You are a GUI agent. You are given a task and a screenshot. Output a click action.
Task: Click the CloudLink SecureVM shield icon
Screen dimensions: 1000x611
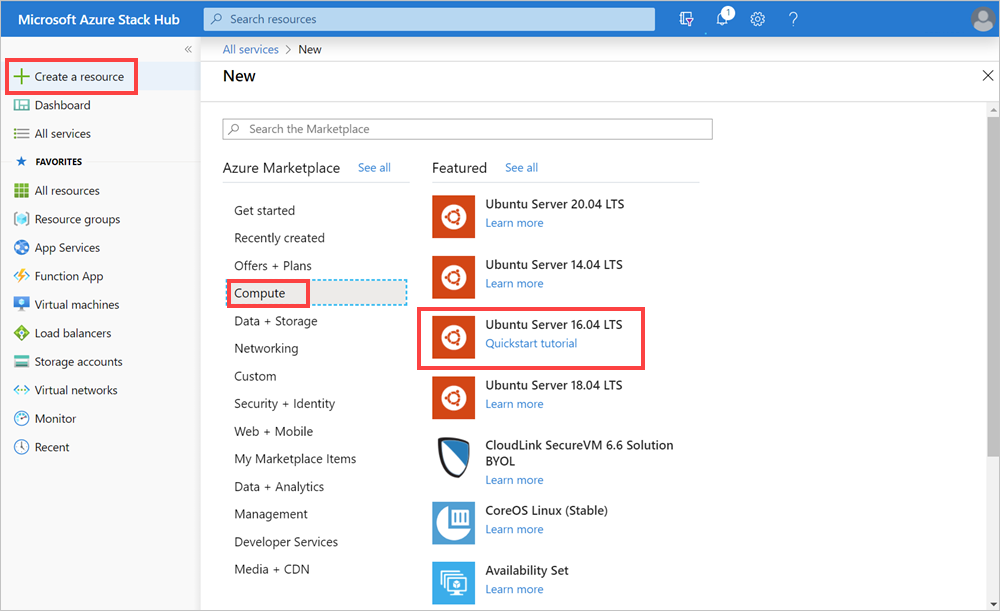tap(453, 459)
